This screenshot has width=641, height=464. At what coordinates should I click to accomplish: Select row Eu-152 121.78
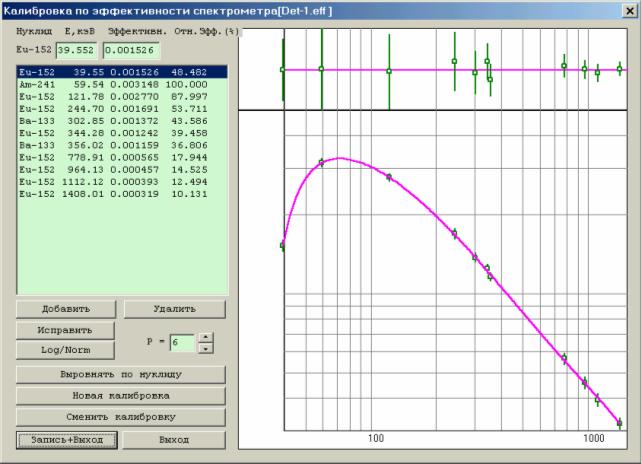[x=122, y=97]
